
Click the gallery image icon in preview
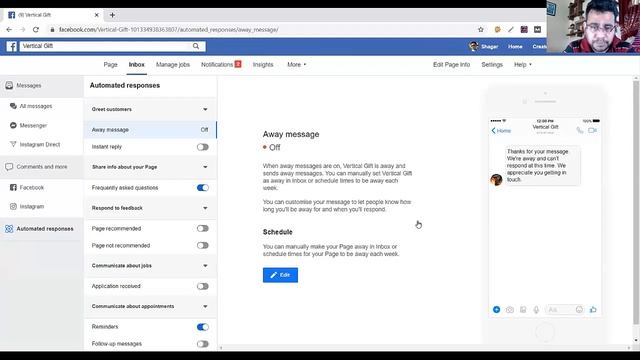pos(523,310)
